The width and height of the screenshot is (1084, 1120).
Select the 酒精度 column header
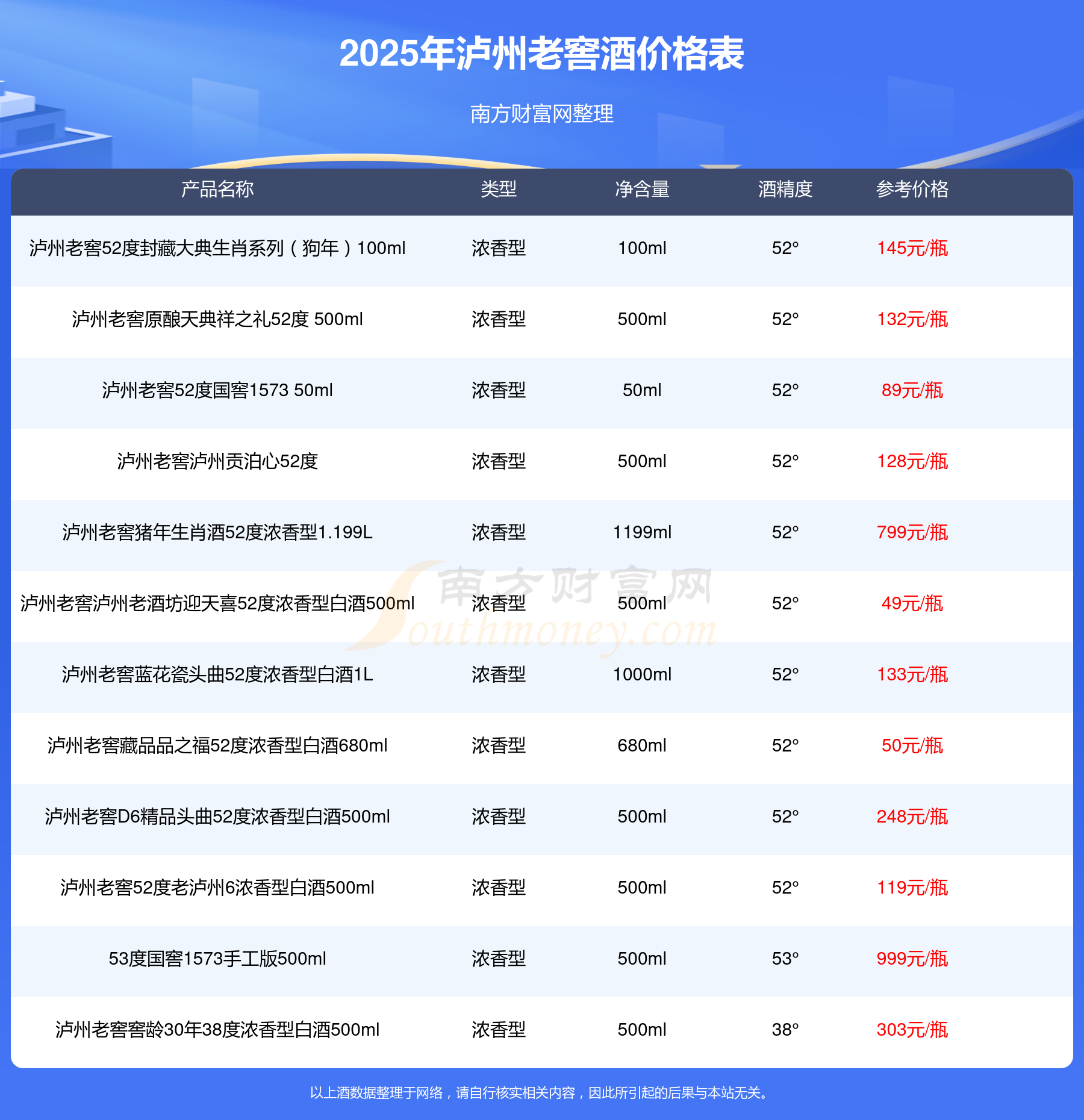785,189
